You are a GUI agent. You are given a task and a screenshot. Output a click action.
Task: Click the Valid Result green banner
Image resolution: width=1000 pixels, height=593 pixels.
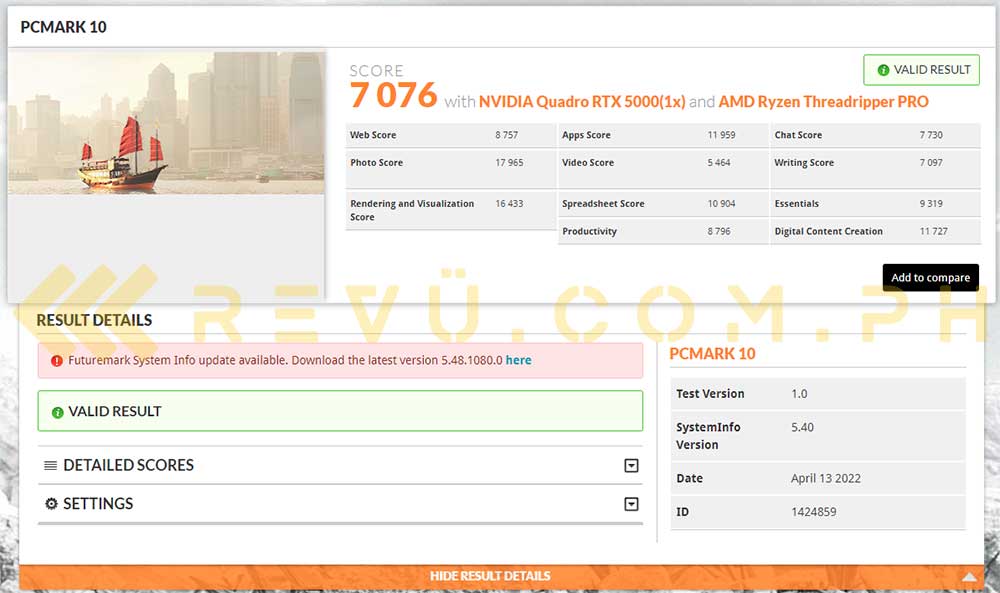tap(340, 411)
